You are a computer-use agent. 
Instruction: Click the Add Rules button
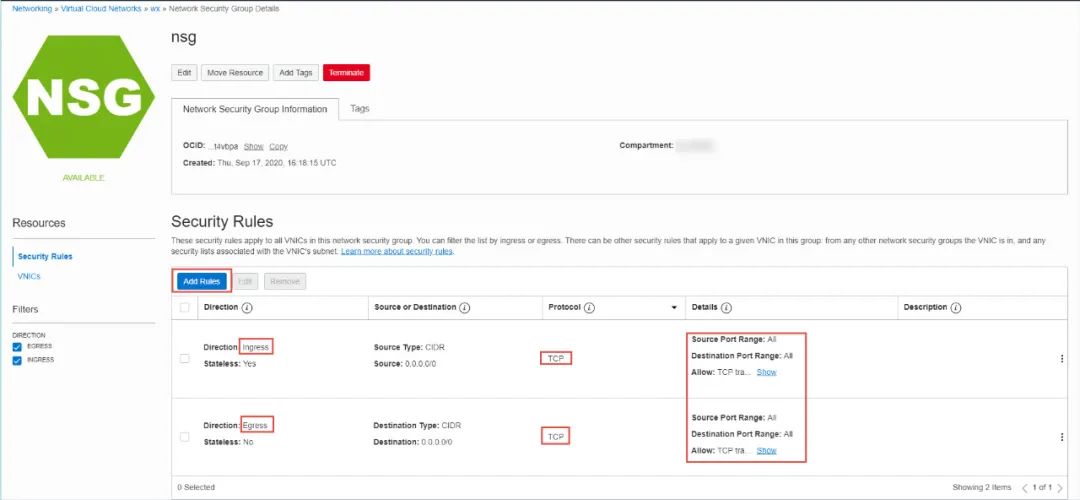[x=201, y=282]
